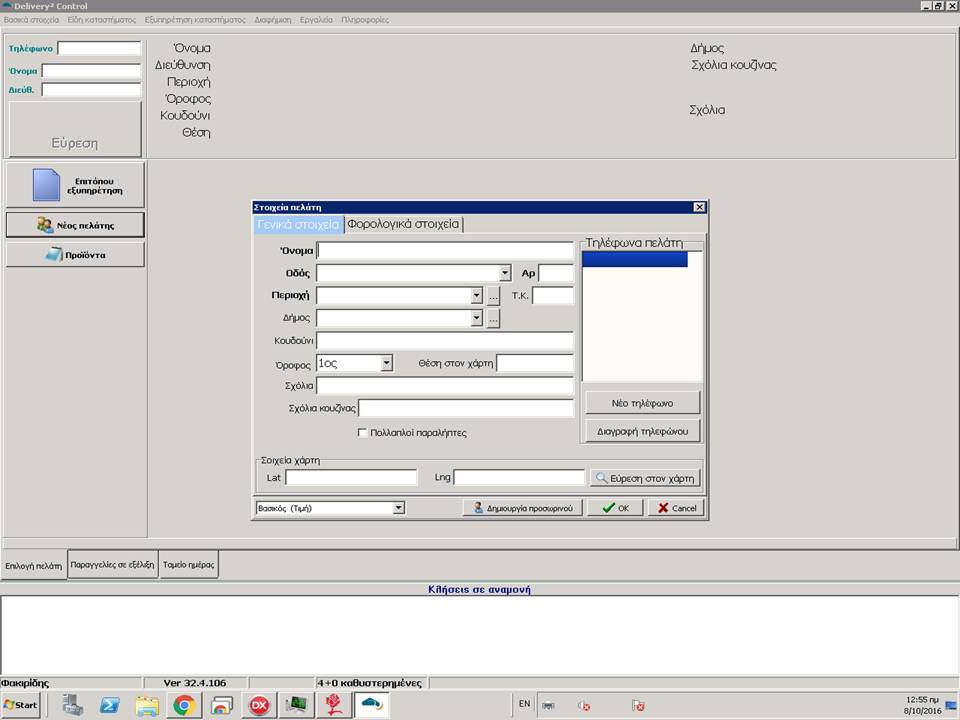
Task: Click the Νέος πελάτης button
Action: [75, 225]
